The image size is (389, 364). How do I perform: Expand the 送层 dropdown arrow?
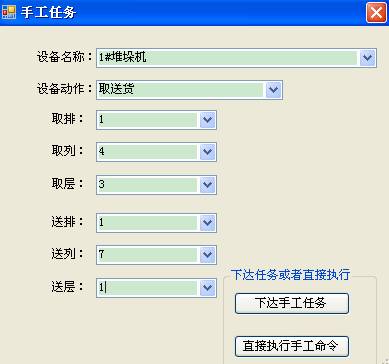tap(207, 288)
